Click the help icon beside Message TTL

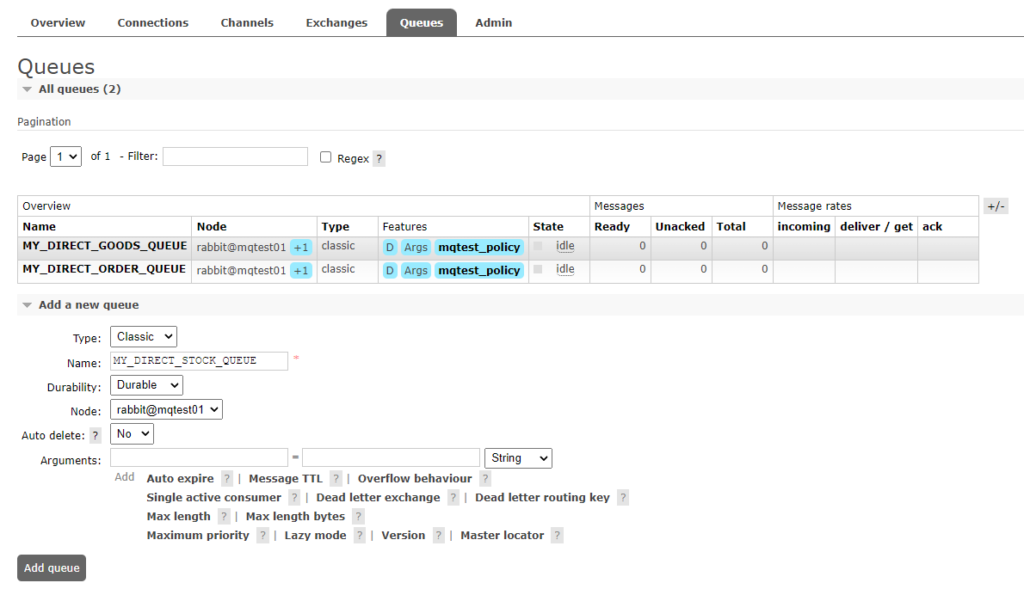(x=336, y=479)
